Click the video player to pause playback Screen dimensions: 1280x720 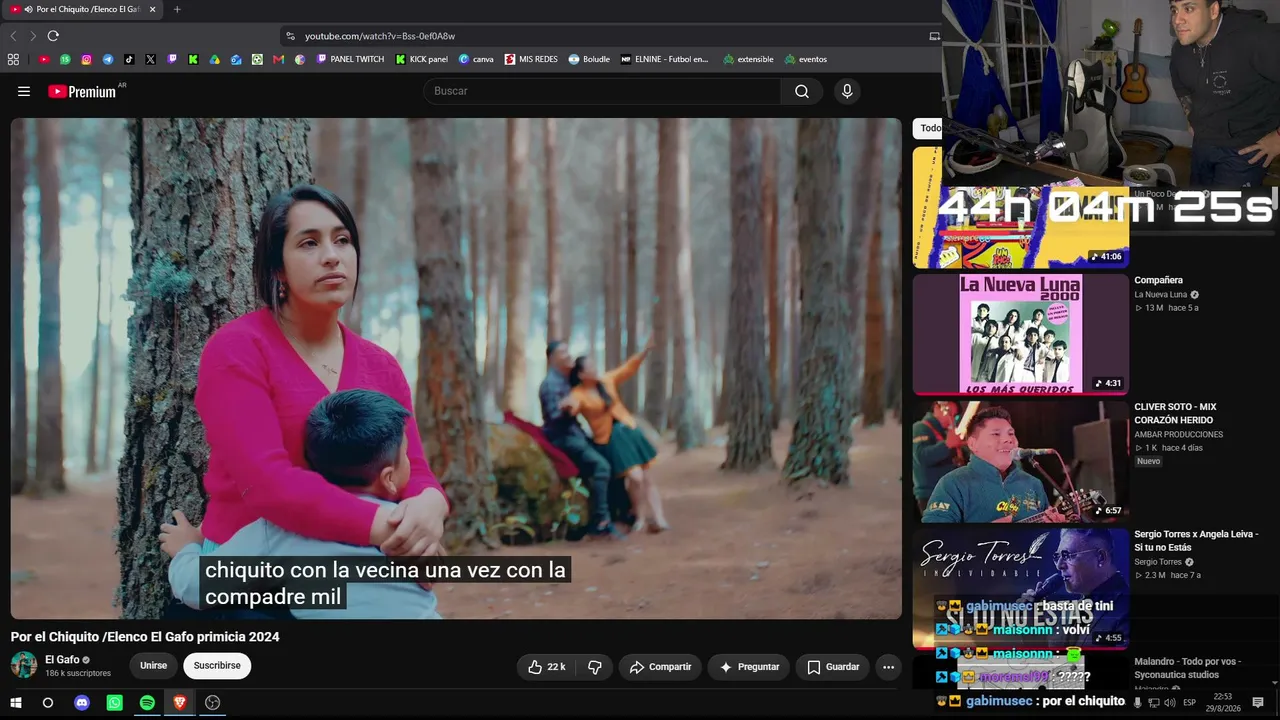[x=456, y=368]
